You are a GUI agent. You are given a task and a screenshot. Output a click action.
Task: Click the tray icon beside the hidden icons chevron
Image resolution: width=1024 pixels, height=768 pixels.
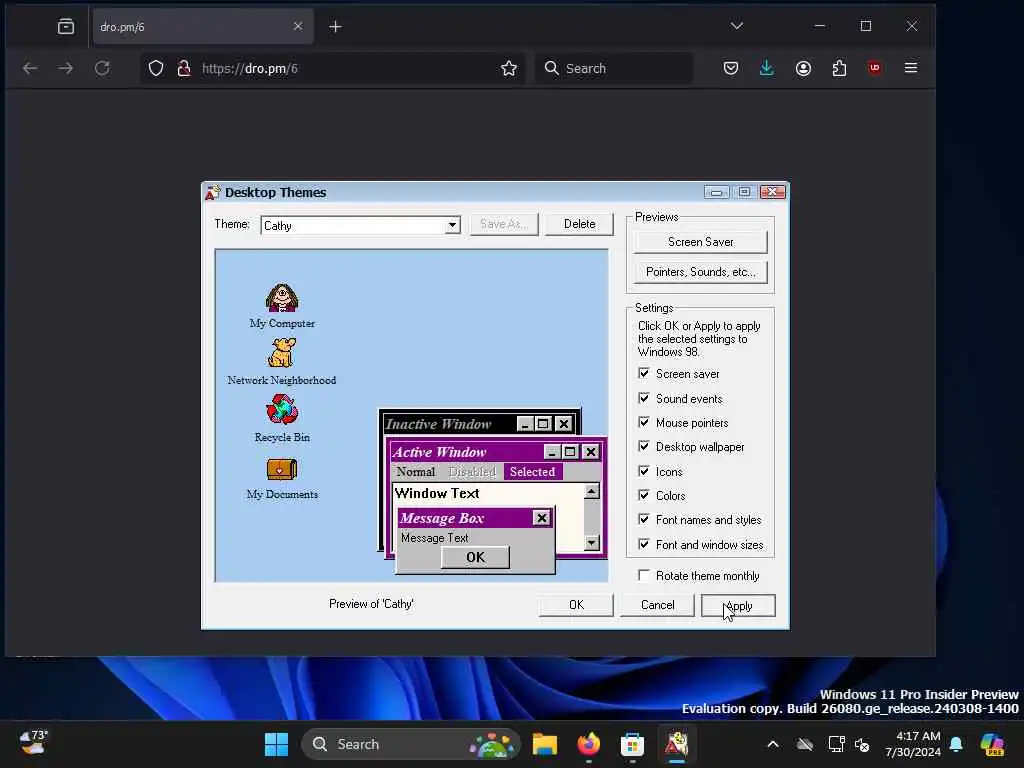[x=805, y=744]
